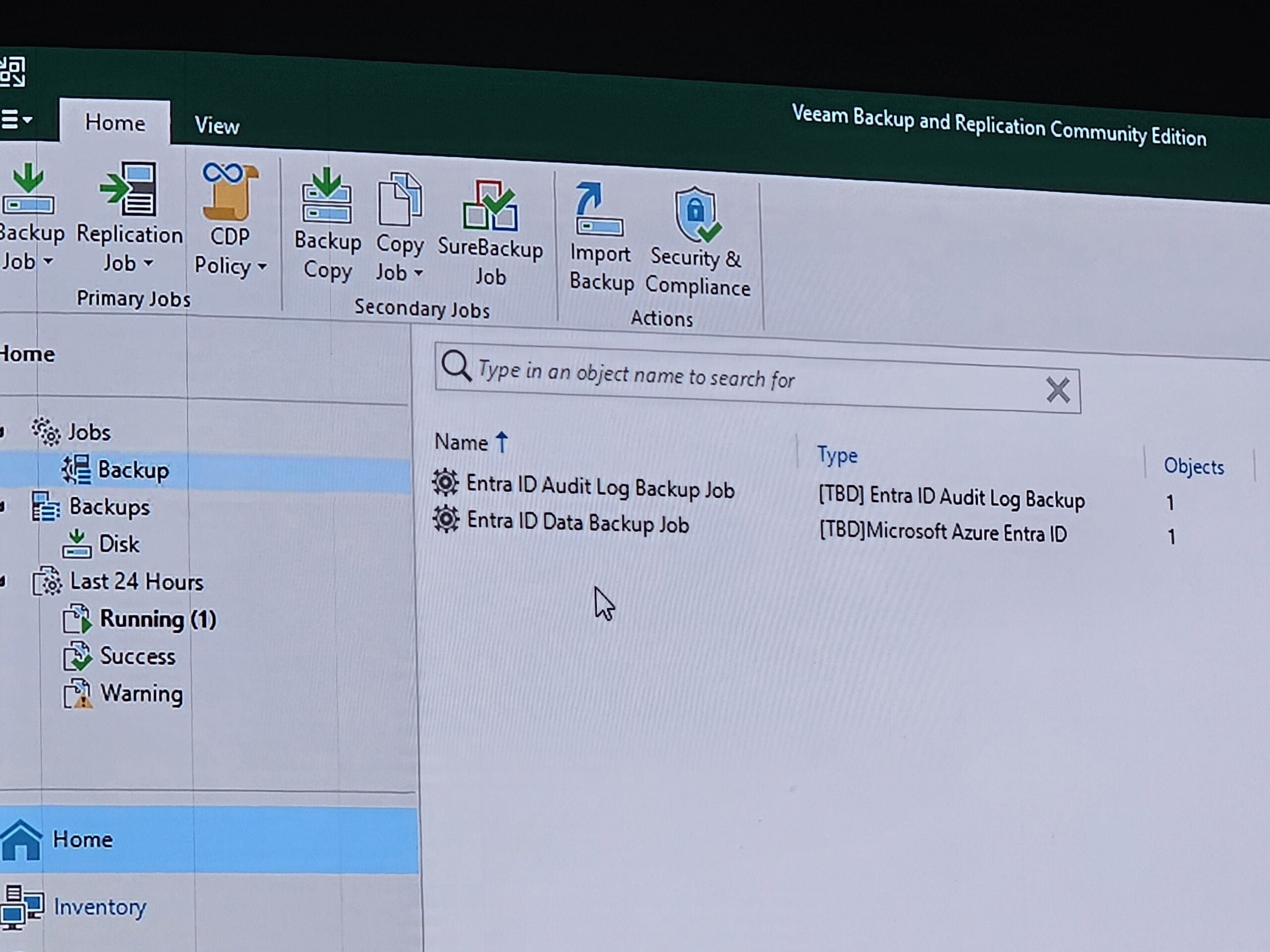Image resolution: width=1270 pixels, height=952 pixels.
Task: Select the Home ribbon tab
Action: (x=115, y=123)
